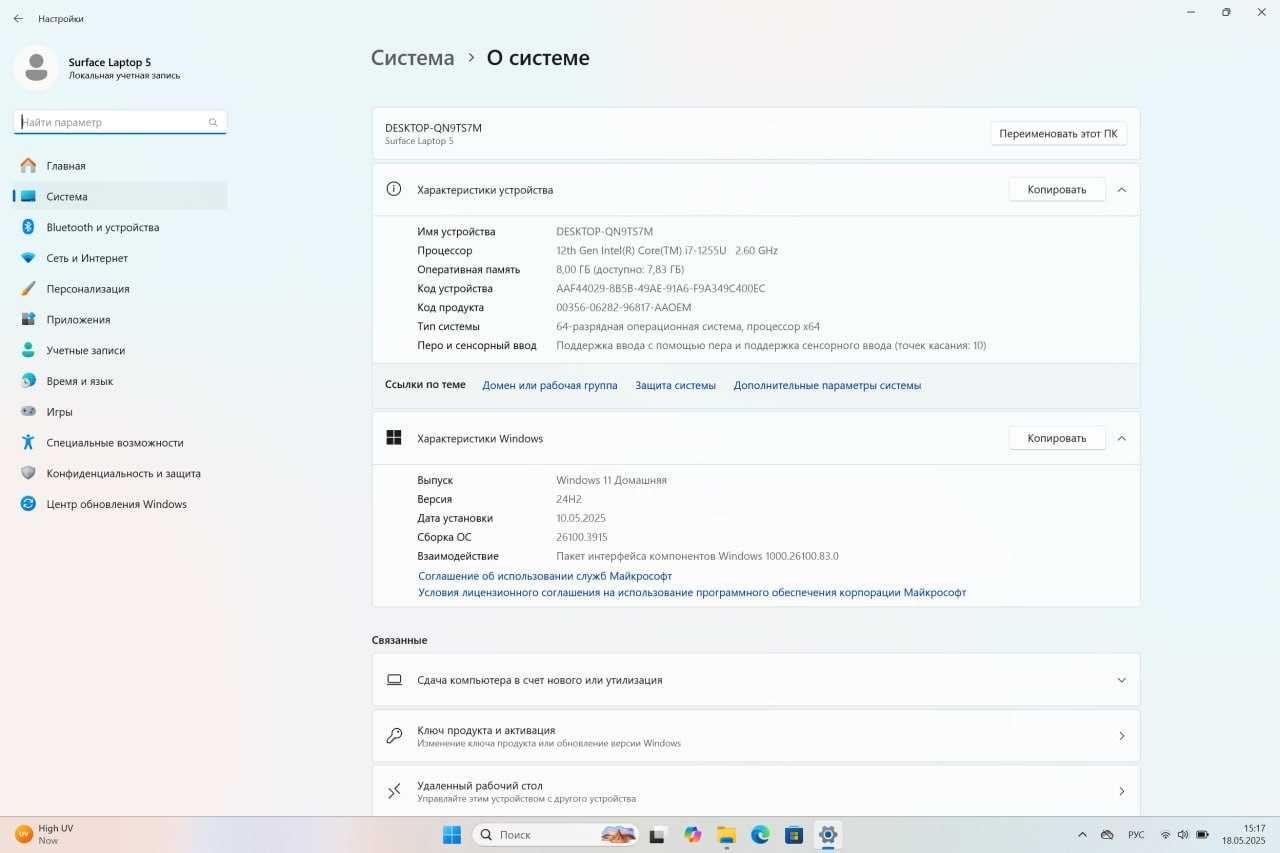The width and height of the screenshot is (1280, 853).
Task: Click the info icon beside Характеристики устройства
Action: pos(394,189)
